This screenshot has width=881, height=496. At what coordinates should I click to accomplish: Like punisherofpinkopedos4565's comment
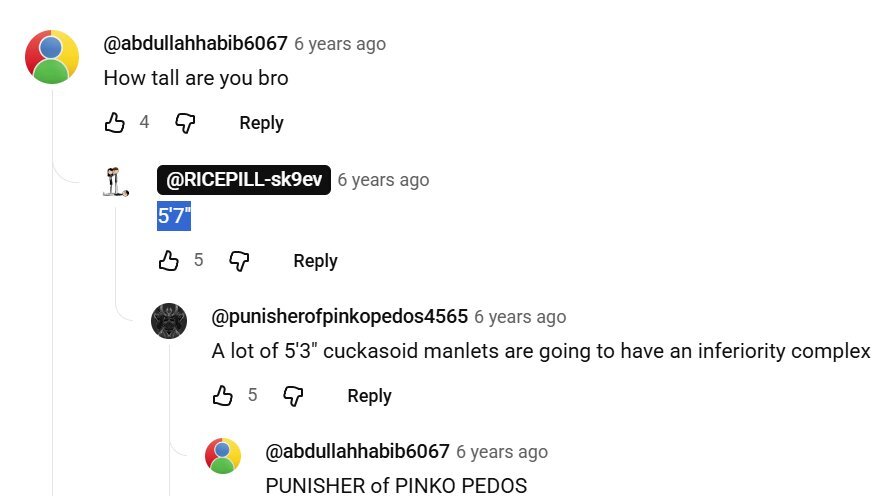point(222,395)
